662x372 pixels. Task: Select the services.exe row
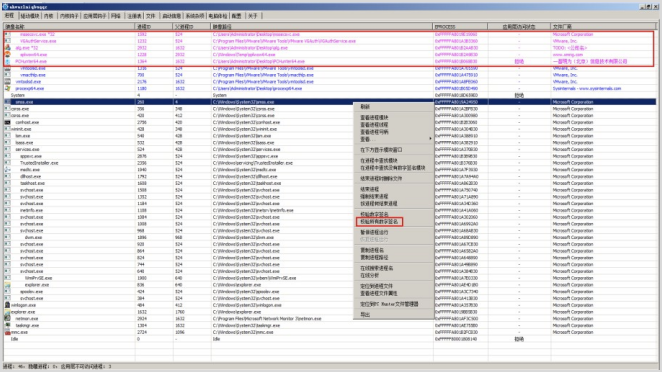click(x=330, y=149)
